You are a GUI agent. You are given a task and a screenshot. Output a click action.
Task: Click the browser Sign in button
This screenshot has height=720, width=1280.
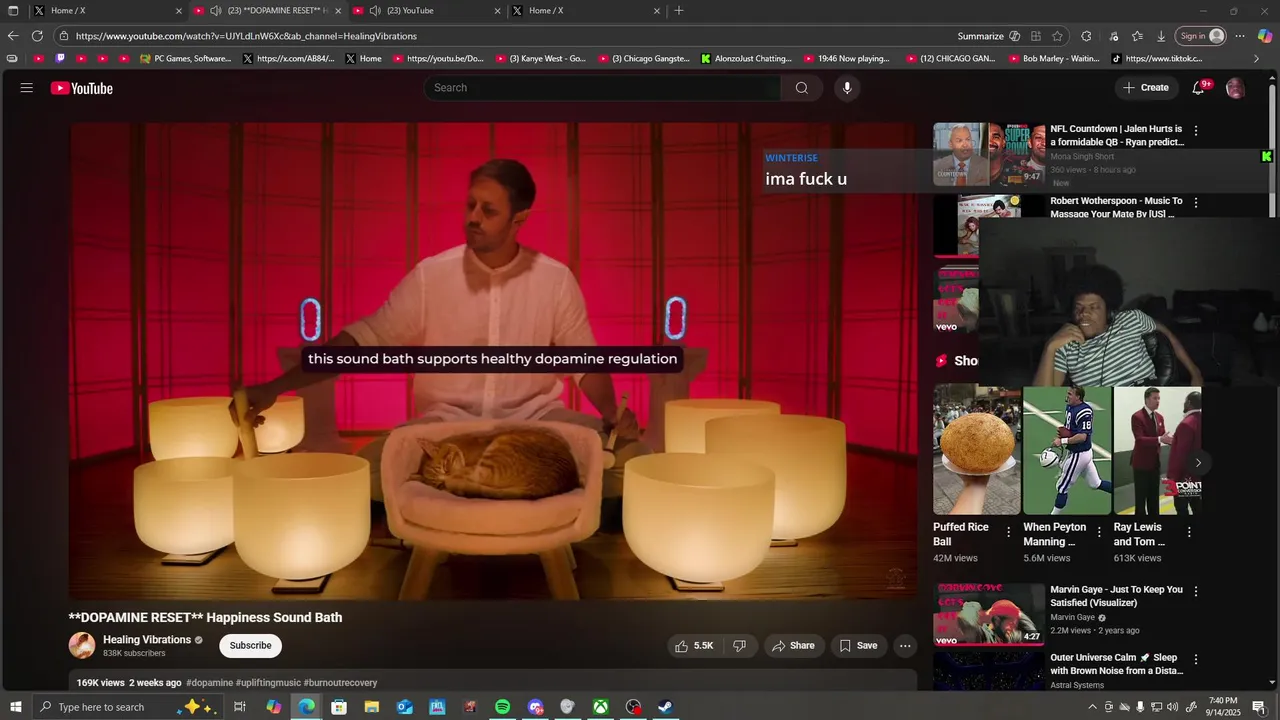[1201, 36]
